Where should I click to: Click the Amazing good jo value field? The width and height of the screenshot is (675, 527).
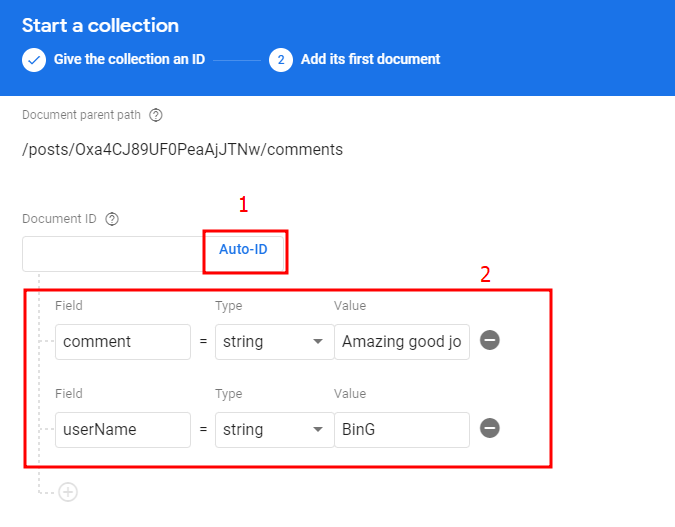tap(402, 342)
